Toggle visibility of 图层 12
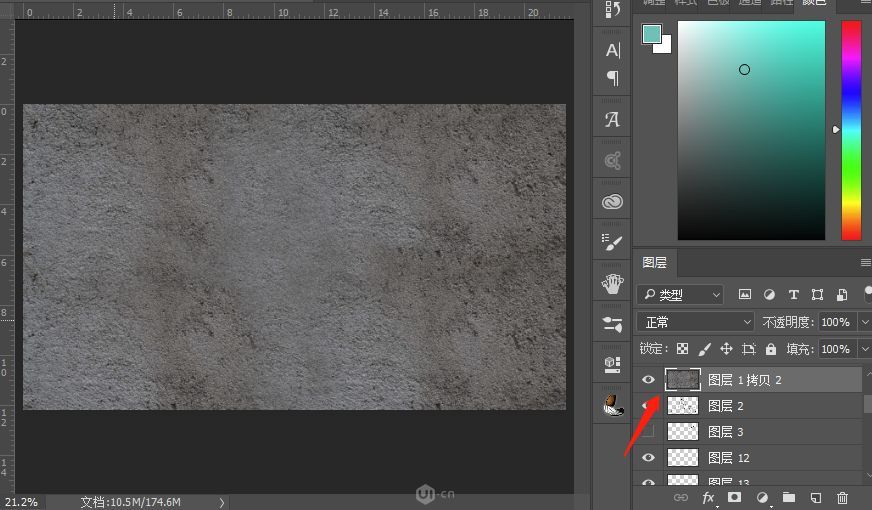This screenshot has height=510, width=872. pyautogui.click(x=648, y=458)
